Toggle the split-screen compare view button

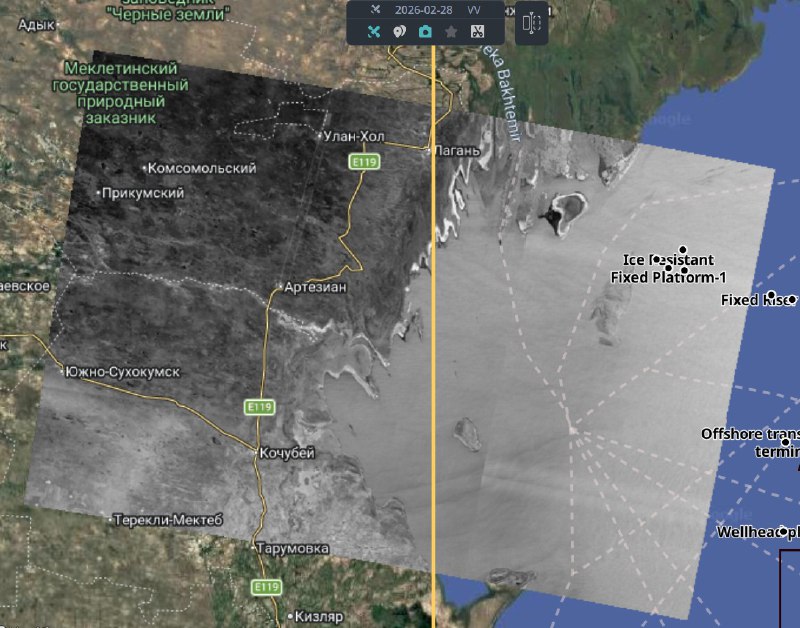pos(531,24)
